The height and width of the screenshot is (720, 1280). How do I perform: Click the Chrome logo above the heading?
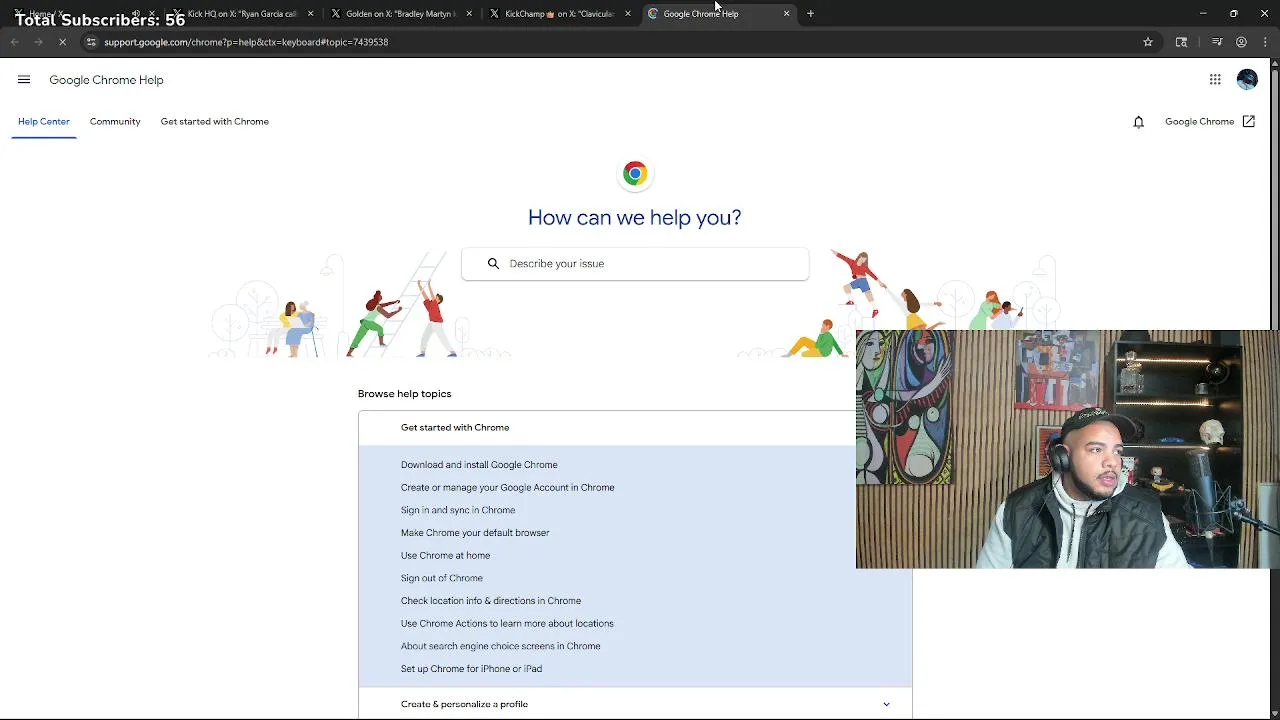(x=635, y=174)
